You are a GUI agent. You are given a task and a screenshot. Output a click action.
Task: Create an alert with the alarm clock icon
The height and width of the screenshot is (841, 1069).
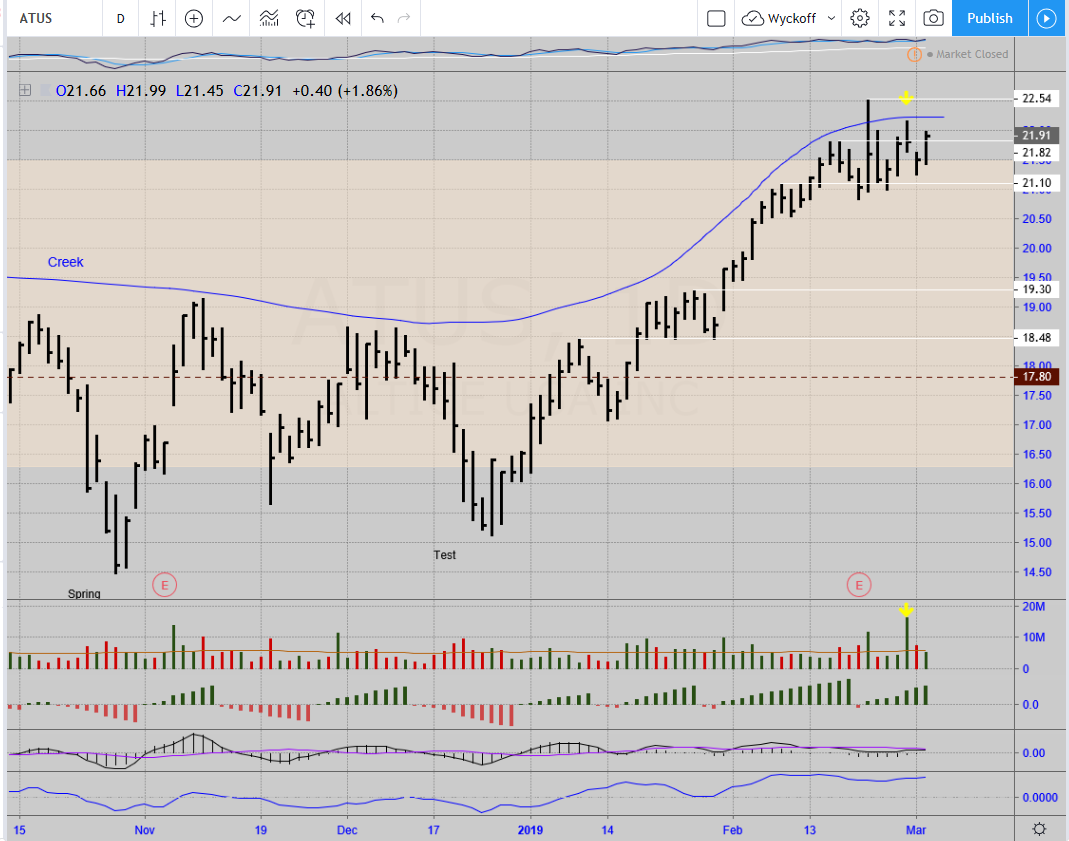pos(306,18)
